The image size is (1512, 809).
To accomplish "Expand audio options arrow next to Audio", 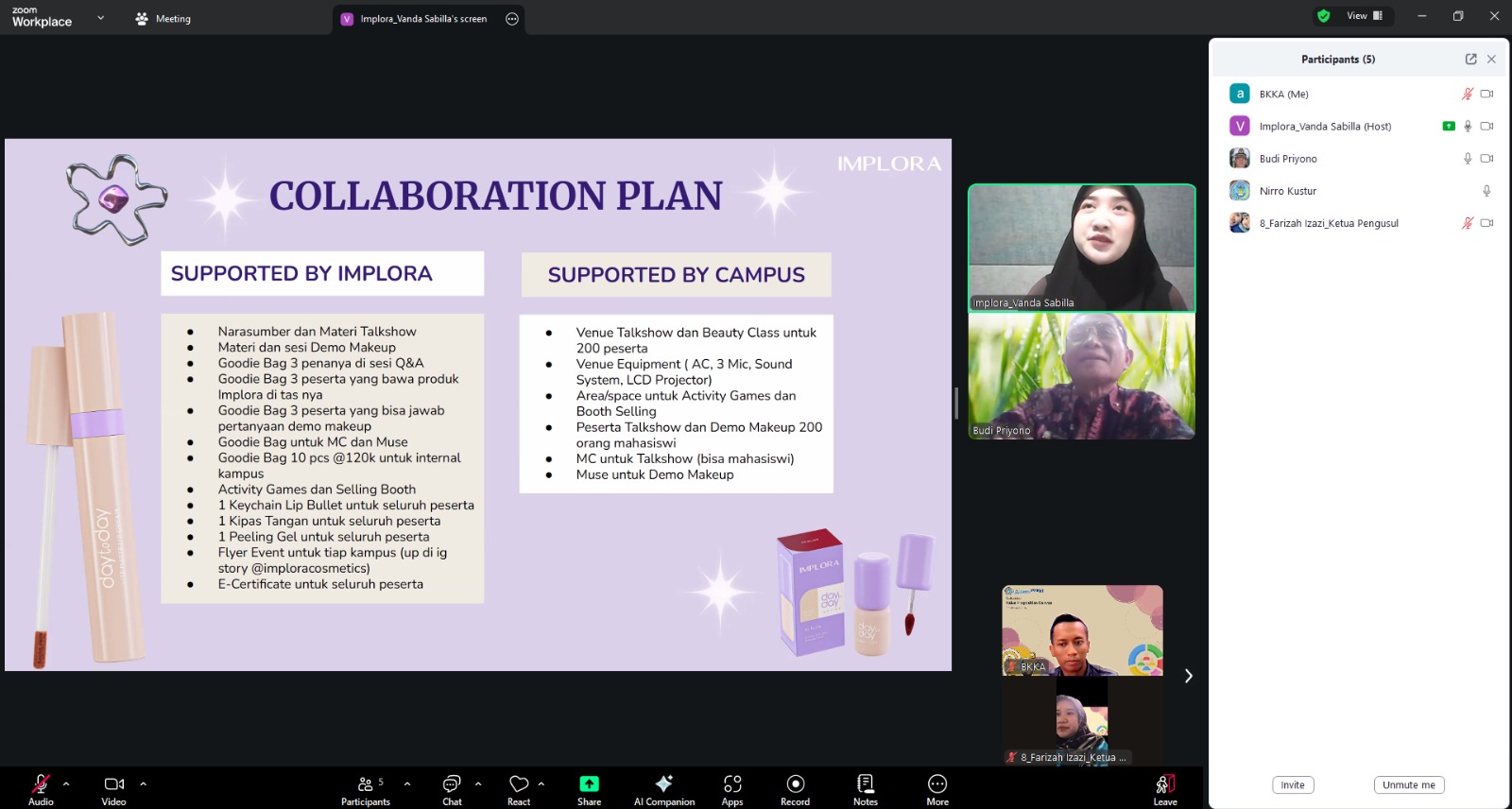I will [x=66, y=783].
